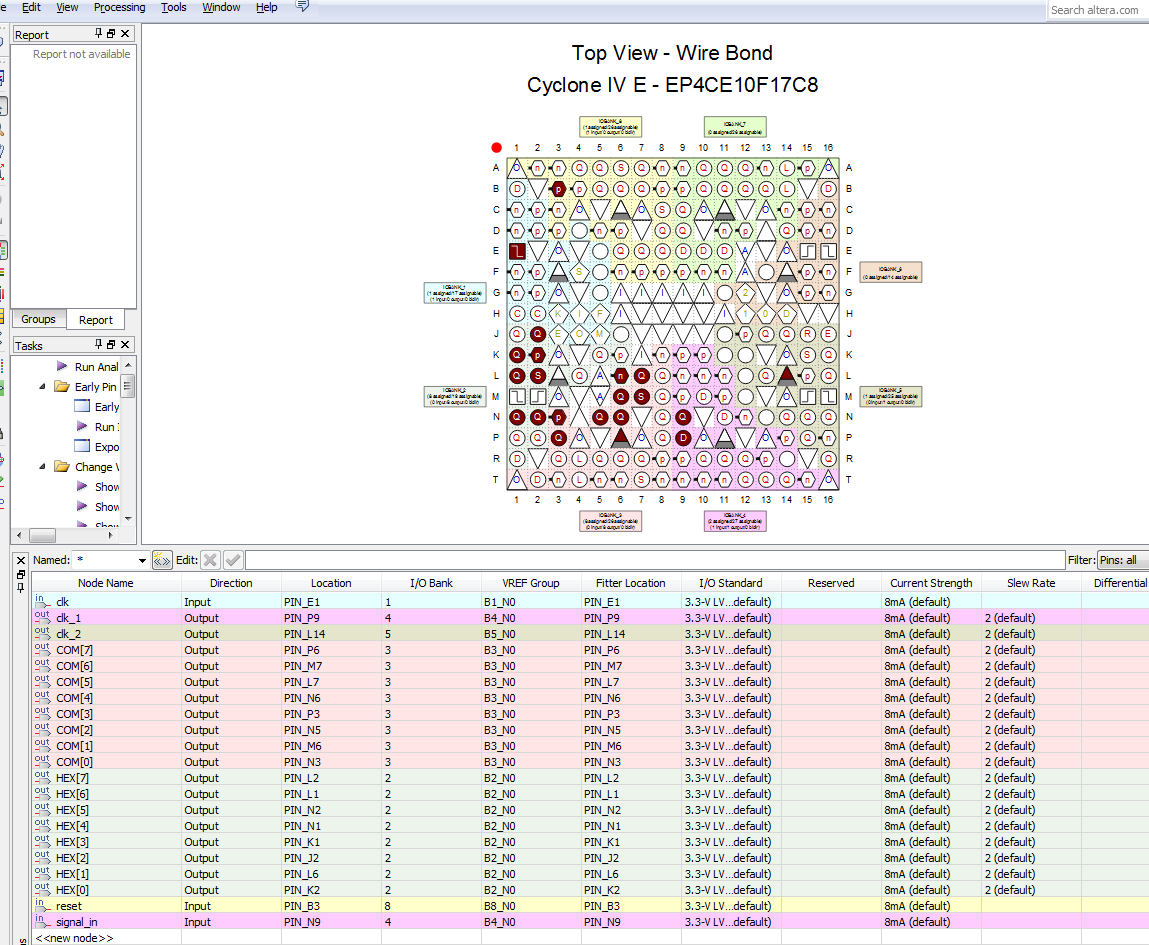Viewport: 1149px width, 945px height.
Task: Select assigned pin B3 in package view
Action: (x=558, y=188)
